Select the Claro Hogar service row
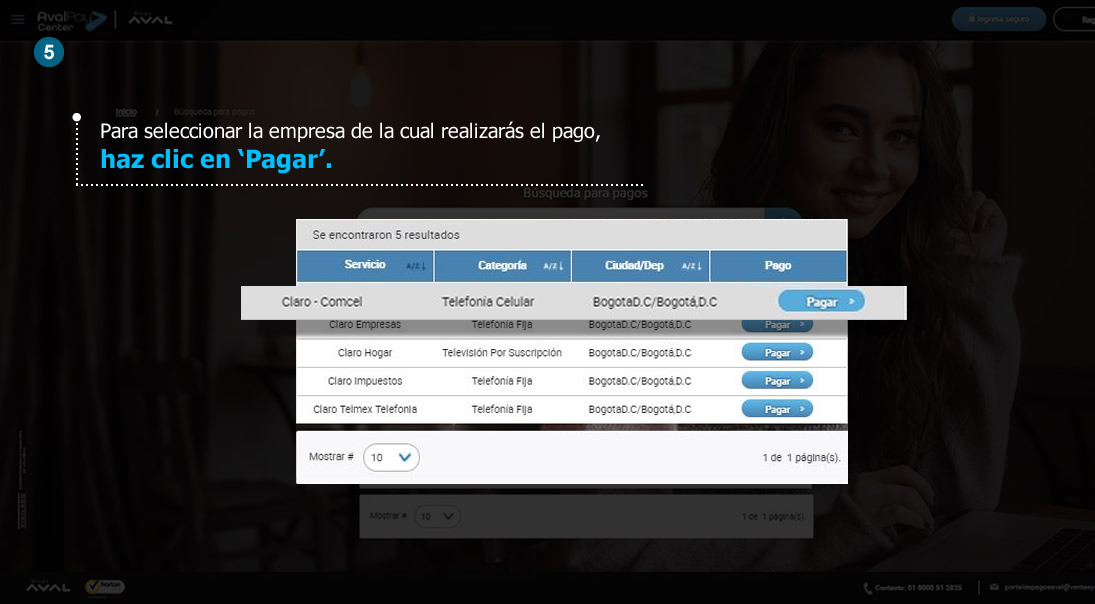 click(365, 353)
